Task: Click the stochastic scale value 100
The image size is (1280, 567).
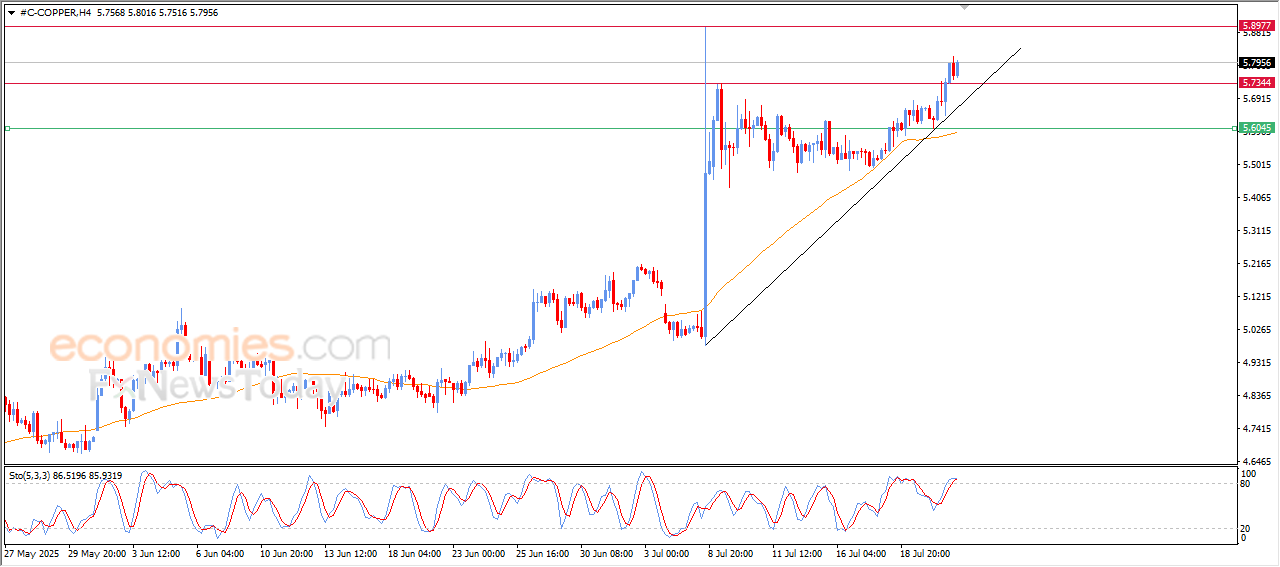Action: [x=1248, y=473]
